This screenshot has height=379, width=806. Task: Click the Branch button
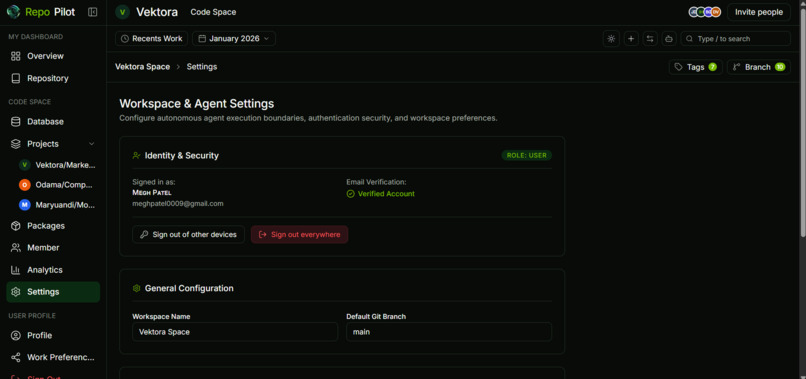[x=759, y=67]
